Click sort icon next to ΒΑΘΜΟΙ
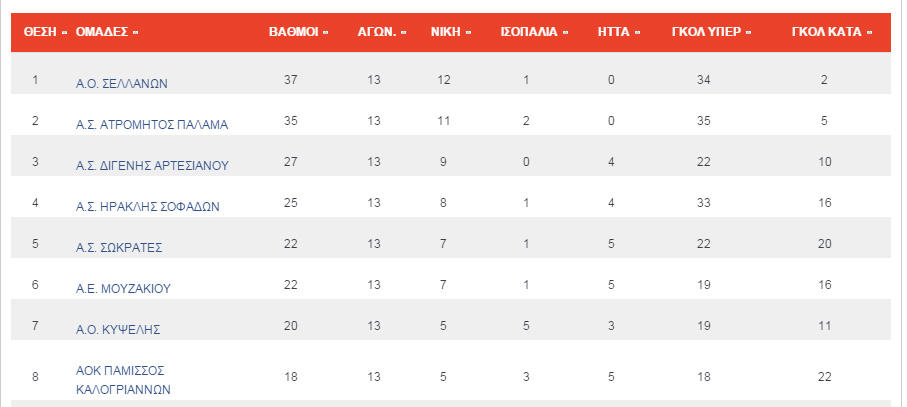The height and width of the screenshot is (407, 907). (x=326, y=33)
